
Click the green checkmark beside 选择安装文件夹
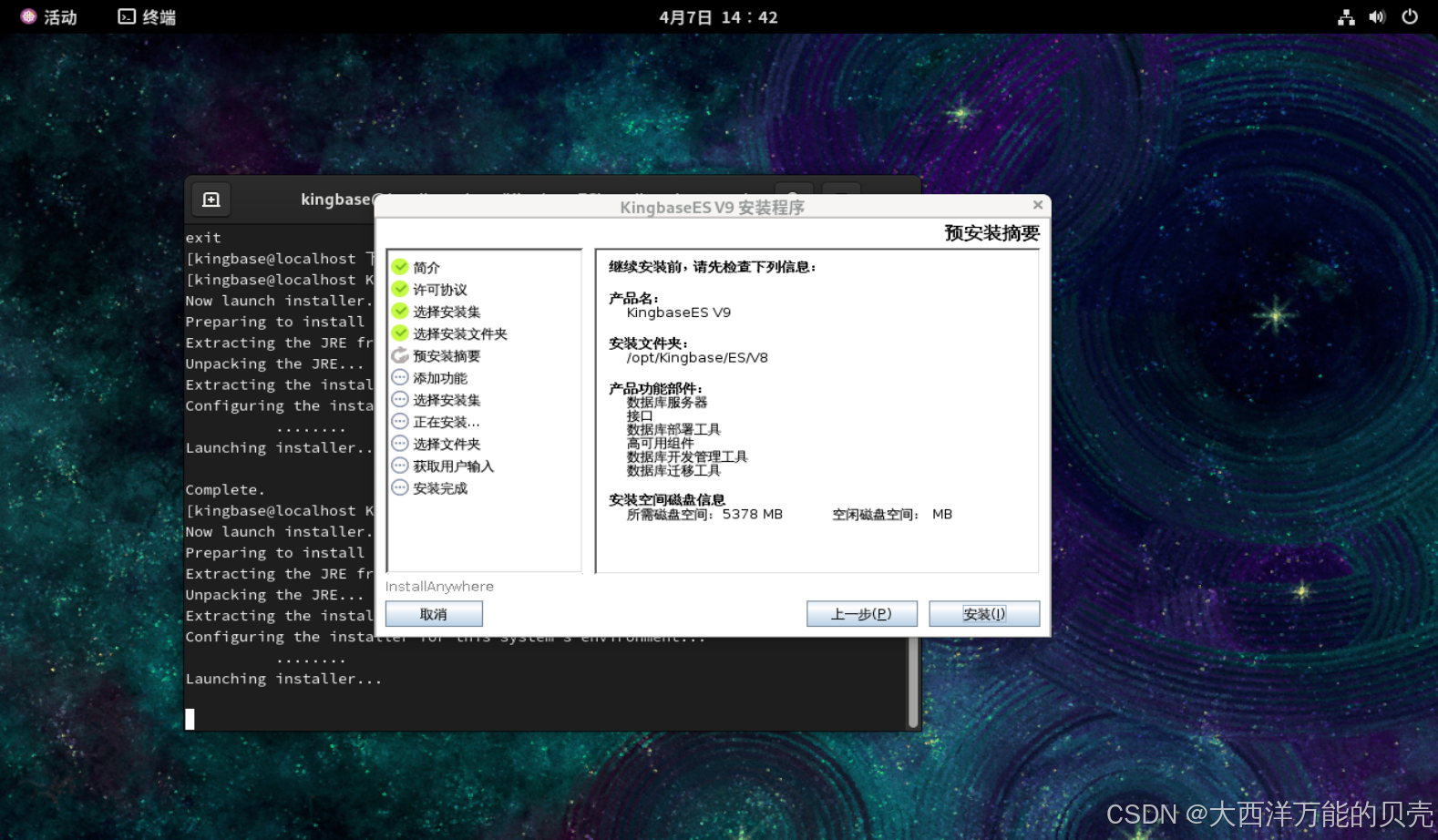400,333
